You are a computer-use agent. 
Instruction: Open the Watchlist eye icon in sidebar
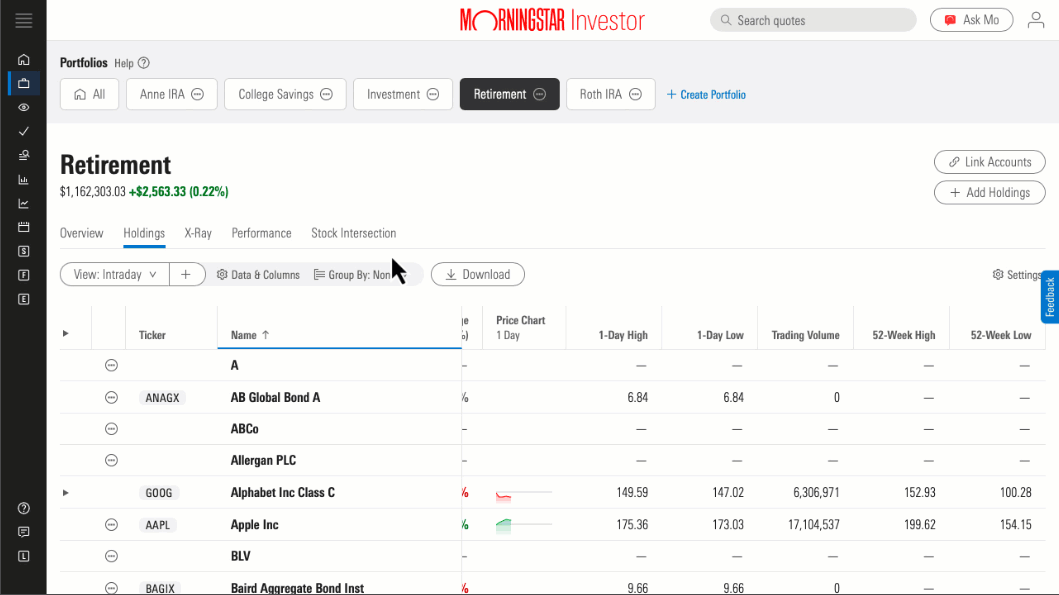coord(24,107)
